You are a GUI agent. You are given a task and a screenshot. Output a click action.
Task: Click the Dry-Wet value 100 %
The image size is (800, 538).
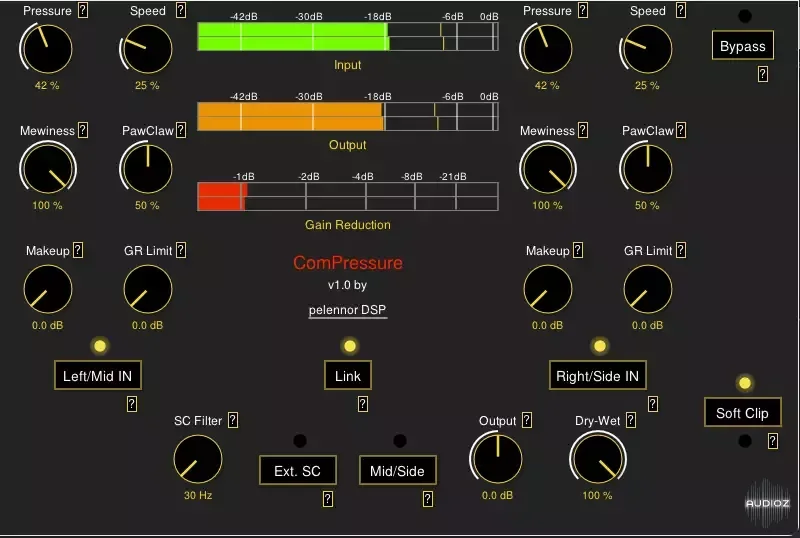tap(597, 495)
